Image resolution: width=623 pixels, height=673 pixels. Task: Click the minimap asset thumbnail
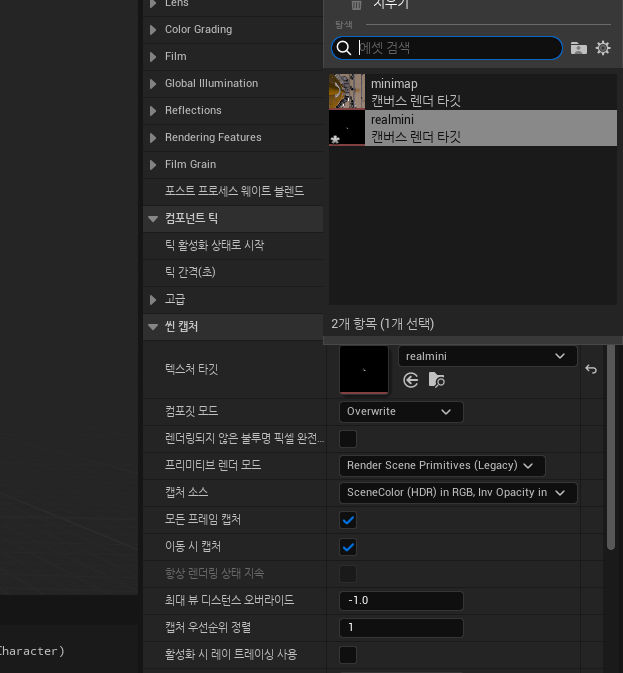(x=347, y=91)
